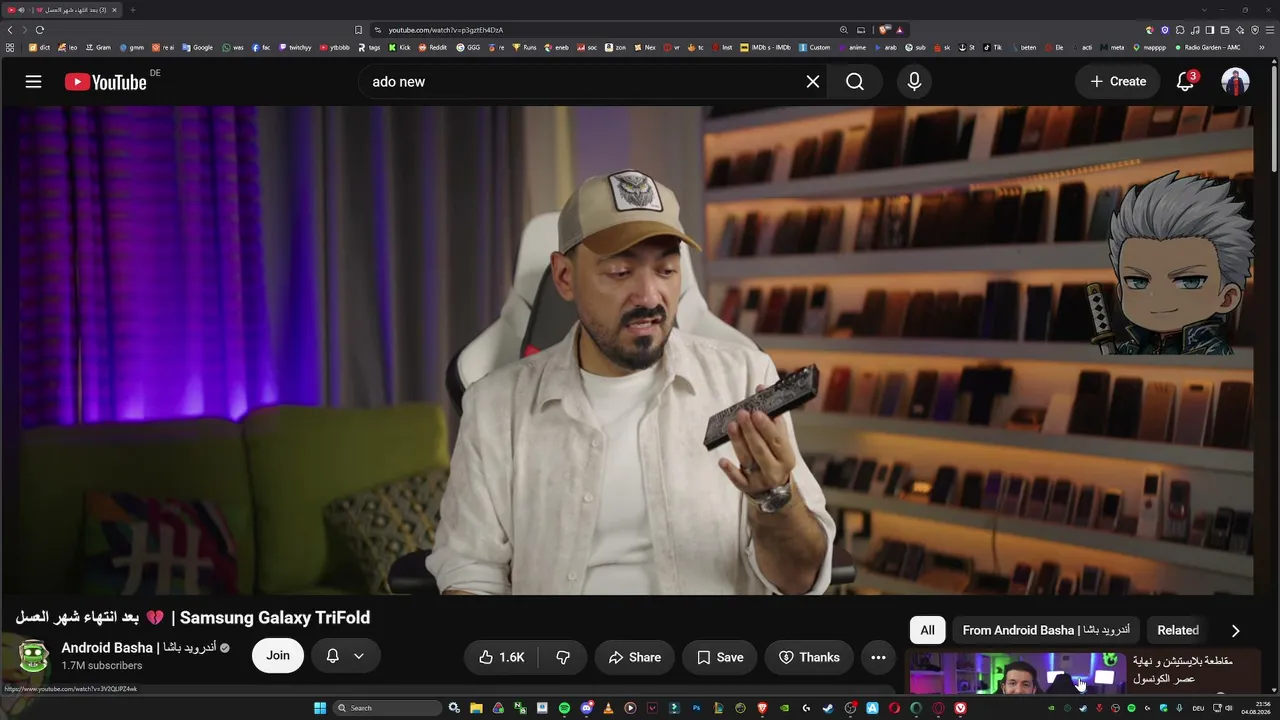This screenshot has height=720, width=1280.
Task: Open the Brave Shields lion icon
Action: (x=885, y=30)
